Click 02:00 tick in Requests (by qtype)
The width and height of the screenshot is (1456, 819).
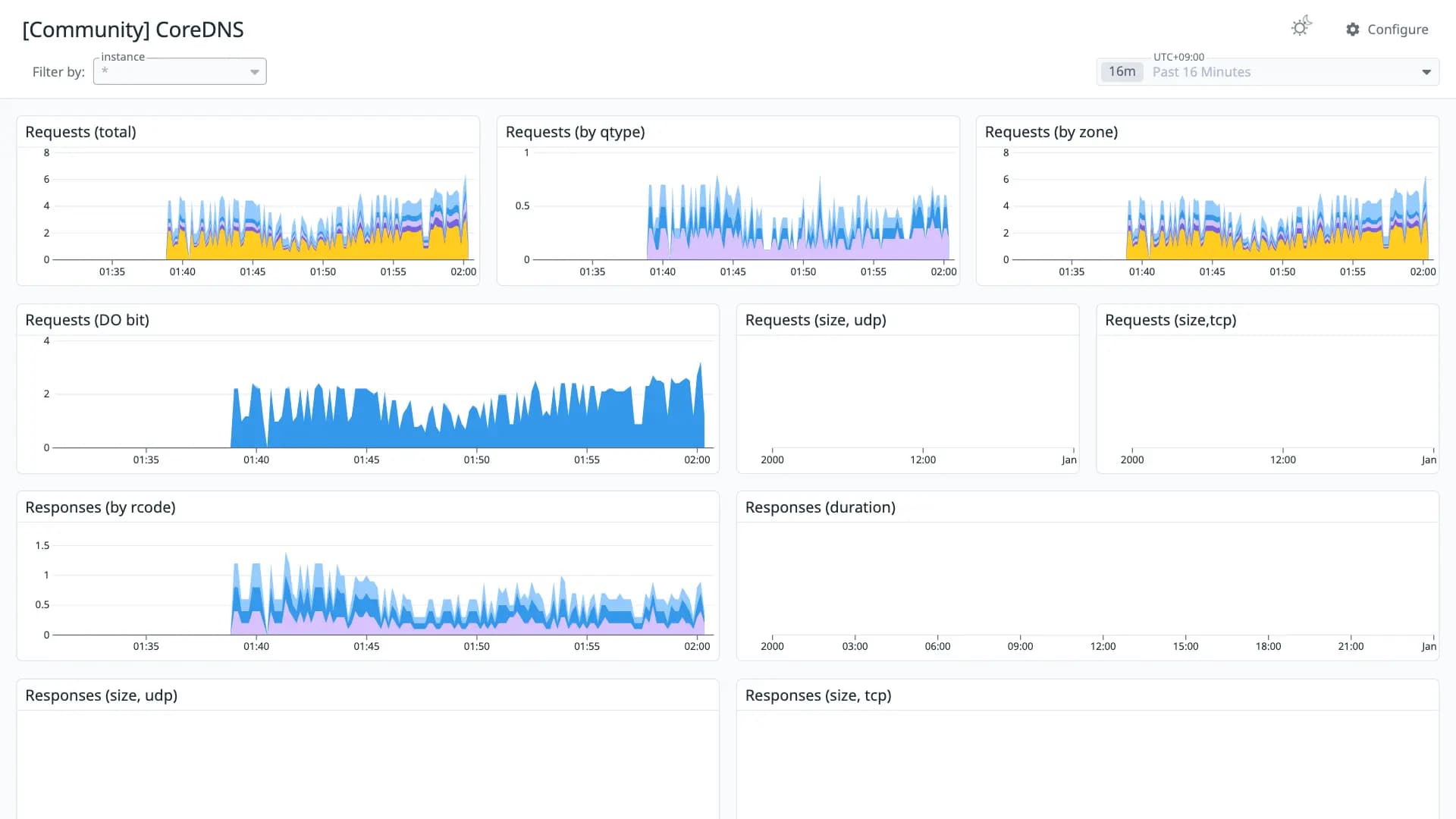click(x=943, y=271)
